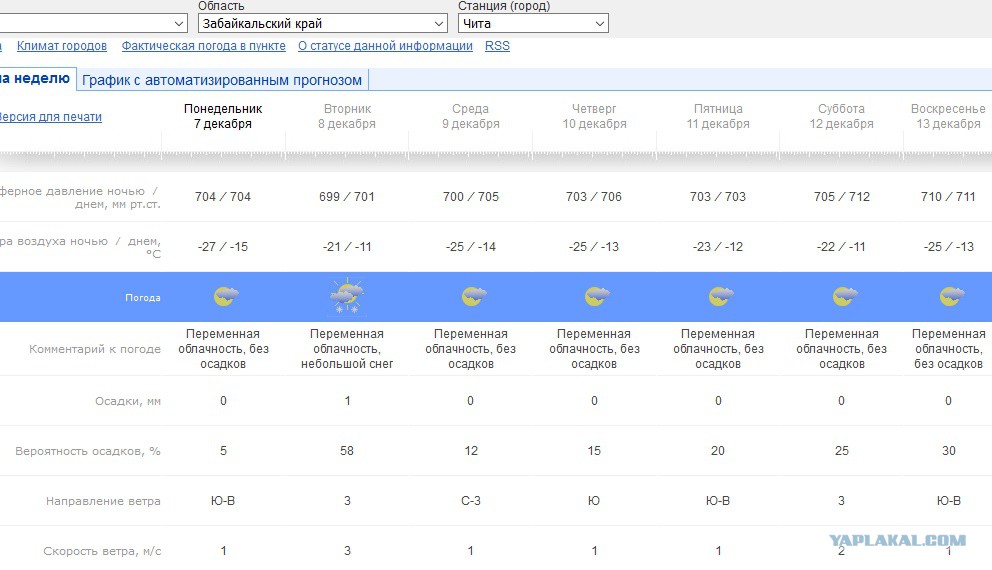Click pressure value 705 / 712
992x570 pixels.
click(x=841, y=197)
